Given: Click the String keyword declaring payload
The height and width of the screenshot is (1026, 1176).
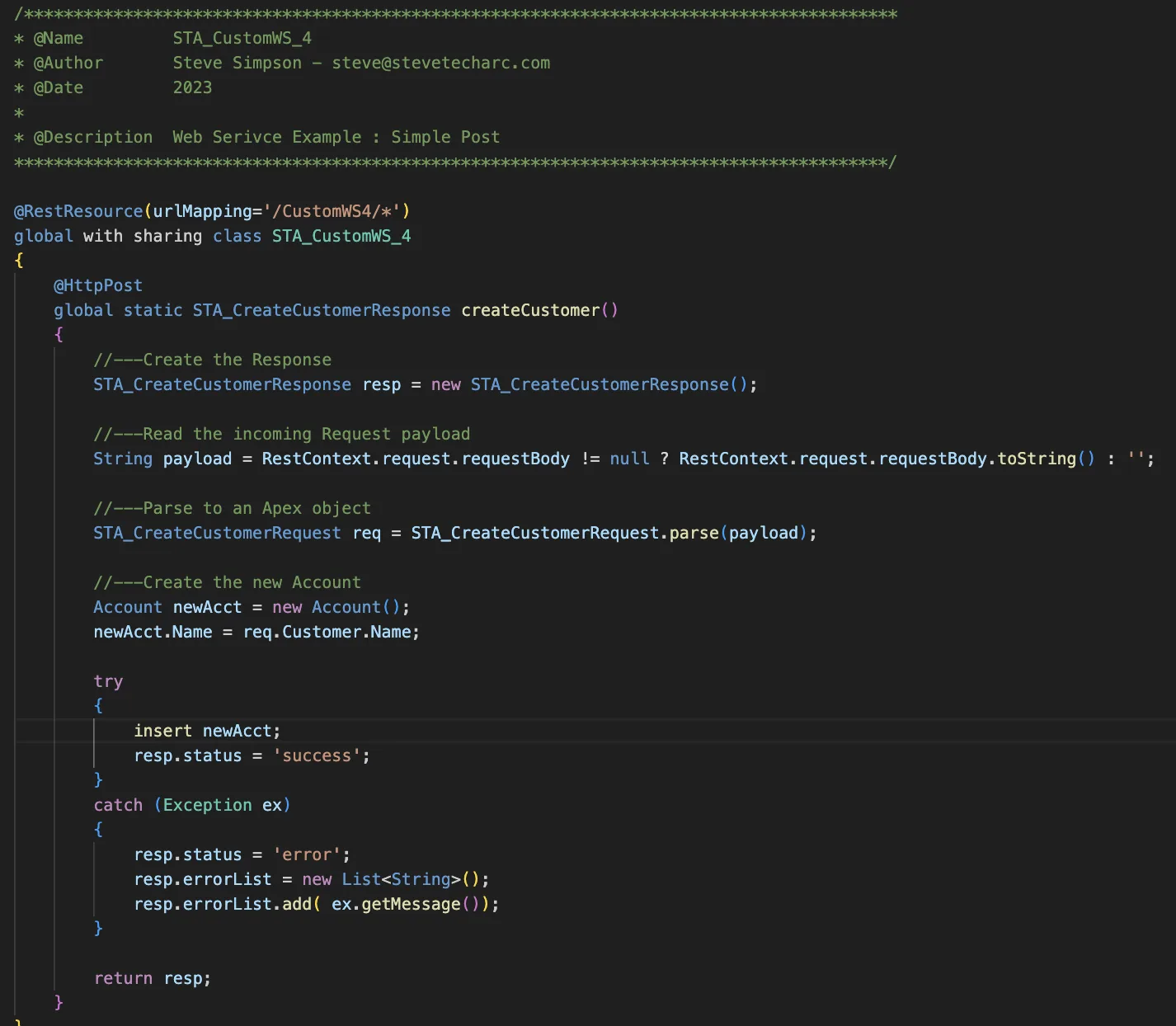Looking at the screenshot, I should click(123, 459).
